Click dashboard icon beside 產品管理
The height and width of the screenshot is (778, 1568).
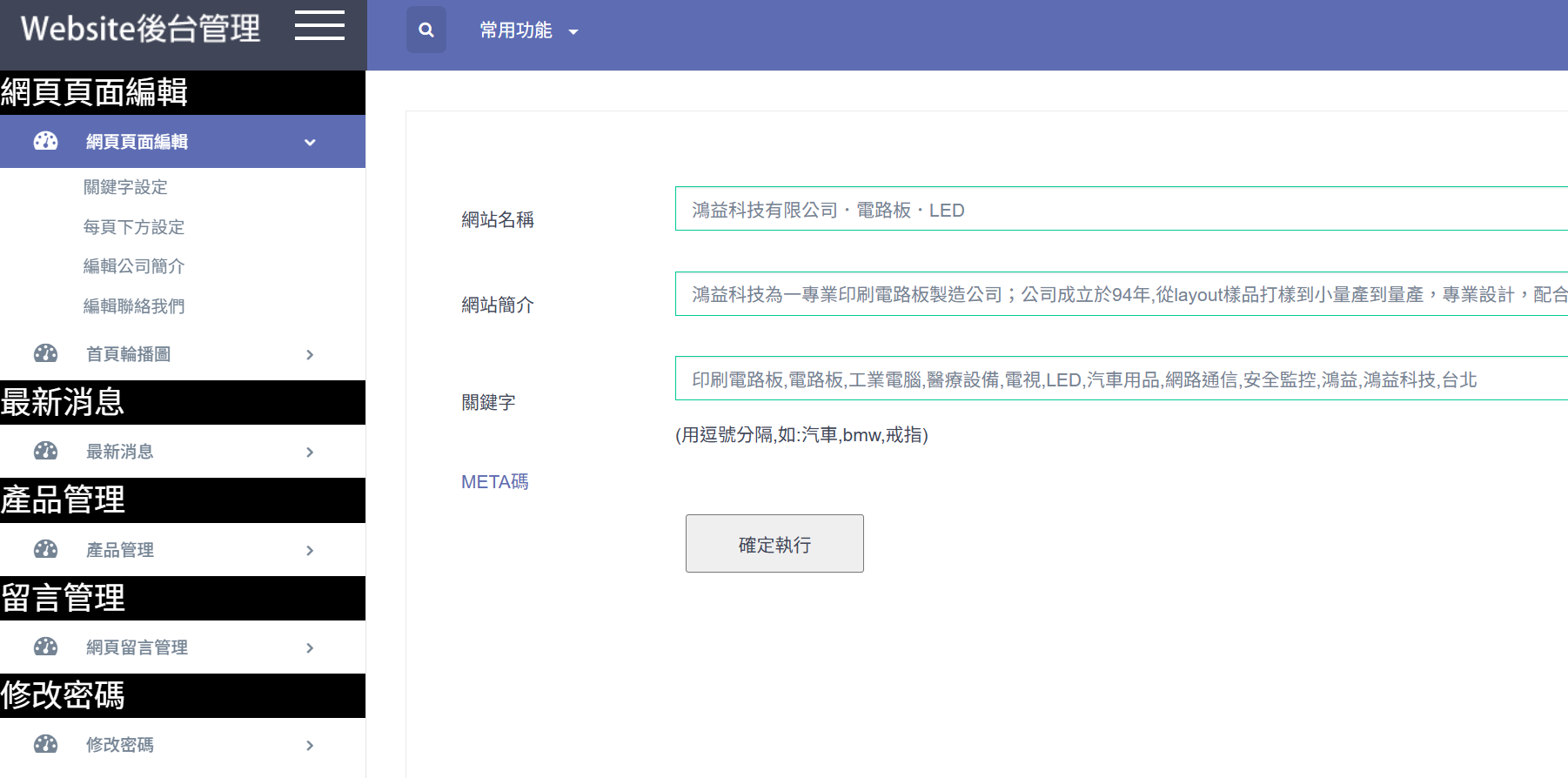pyautogui.click(x=45, y=549)
